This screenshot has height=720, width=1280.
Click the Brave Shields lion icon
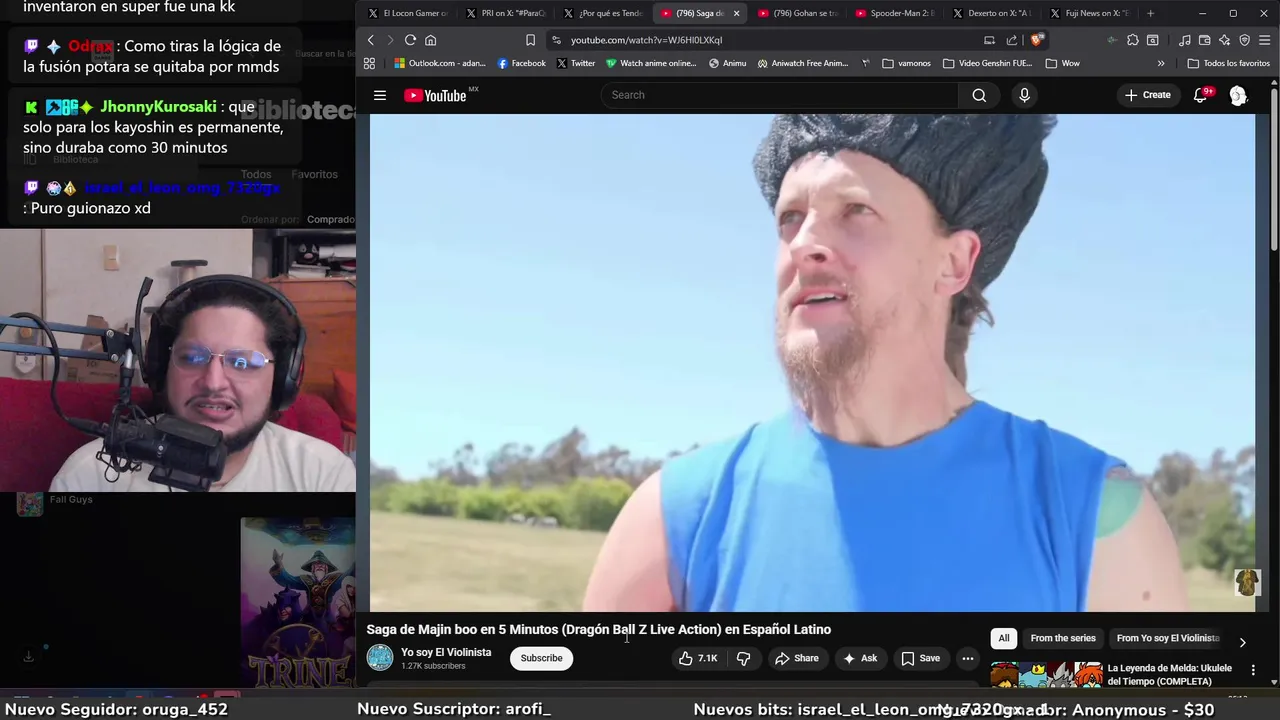[x=1037, y=40]
